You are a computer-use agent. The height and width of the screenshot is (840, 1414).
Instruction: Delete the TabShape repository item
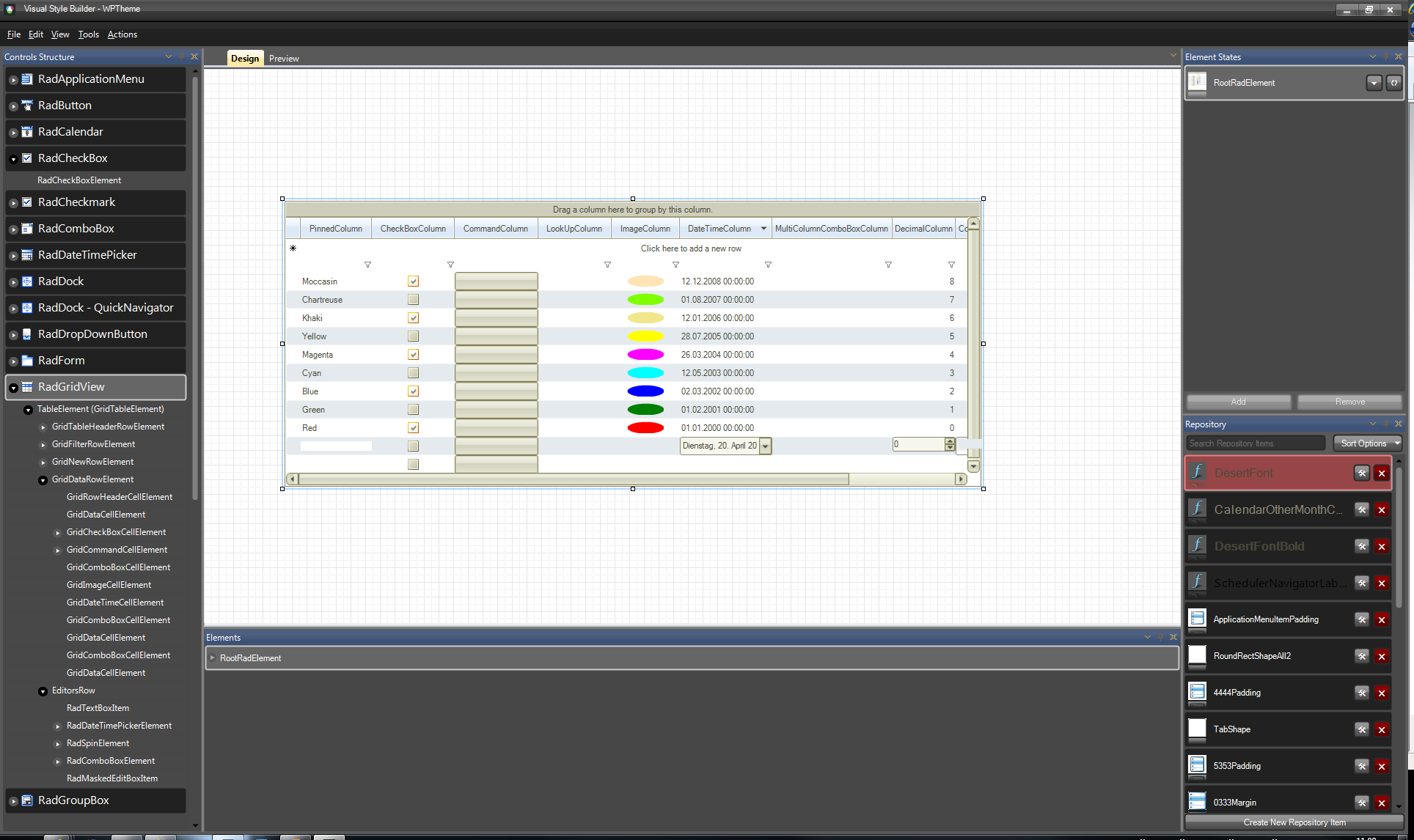coord(1382,729)
